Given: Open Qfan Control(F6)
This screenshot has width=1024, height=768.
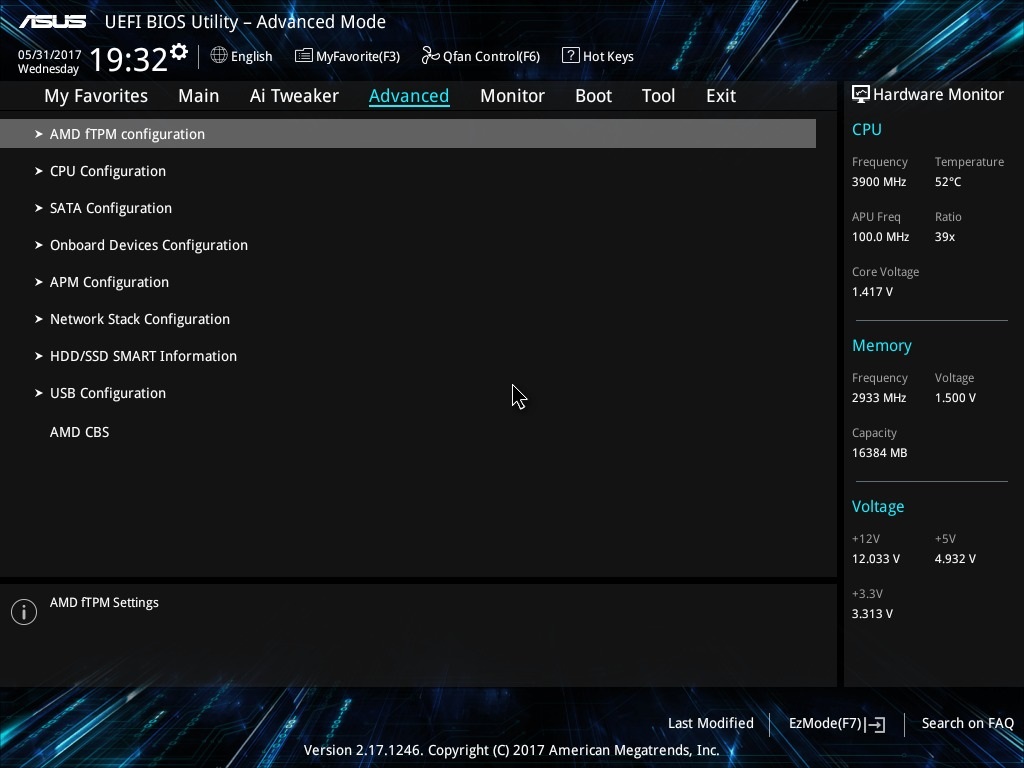Looking at the screenshot, I should pyautogui.click(x=481, y=56).
